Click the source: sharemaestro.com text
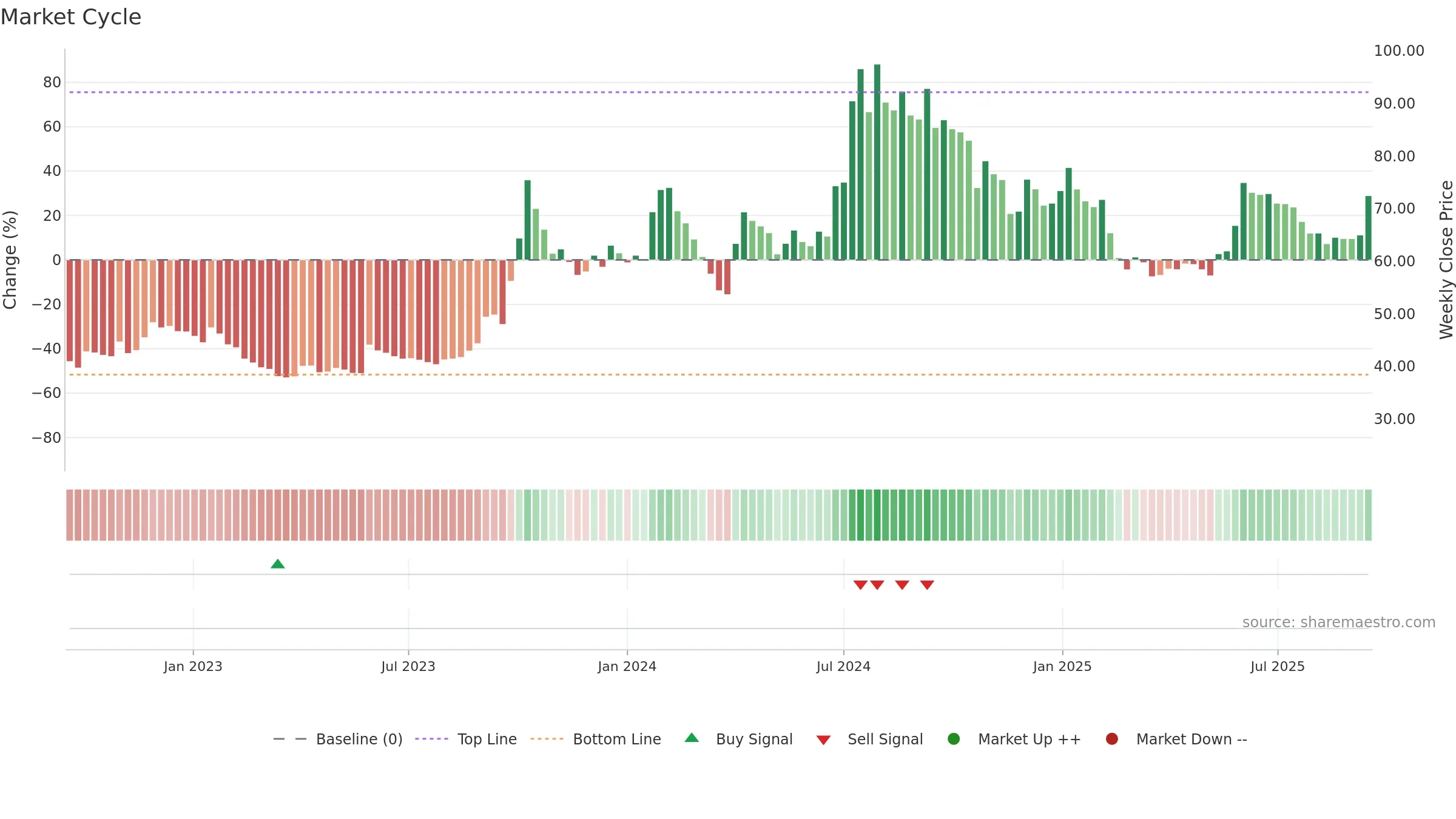The height and width of the screenshot is (819, 1456). 1339,622
